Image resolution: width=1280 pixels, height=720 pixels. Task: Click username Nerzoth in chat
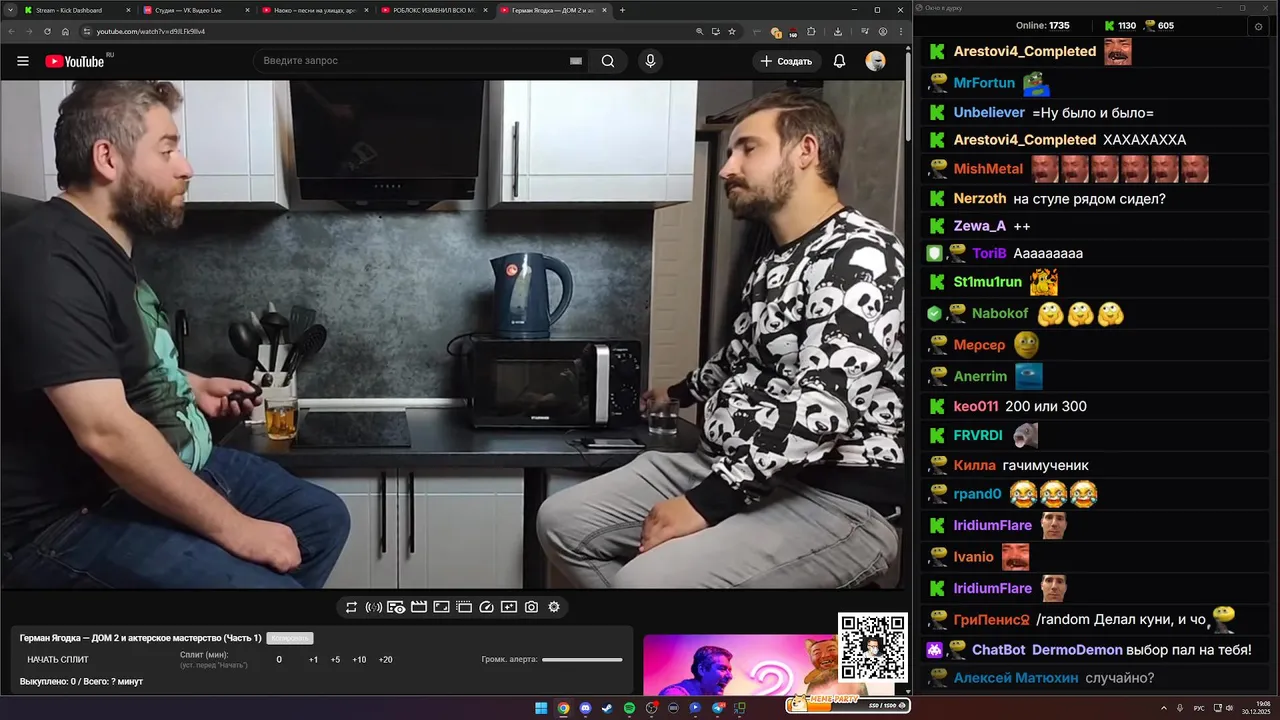pyautogui.click(x=980, y=199)
